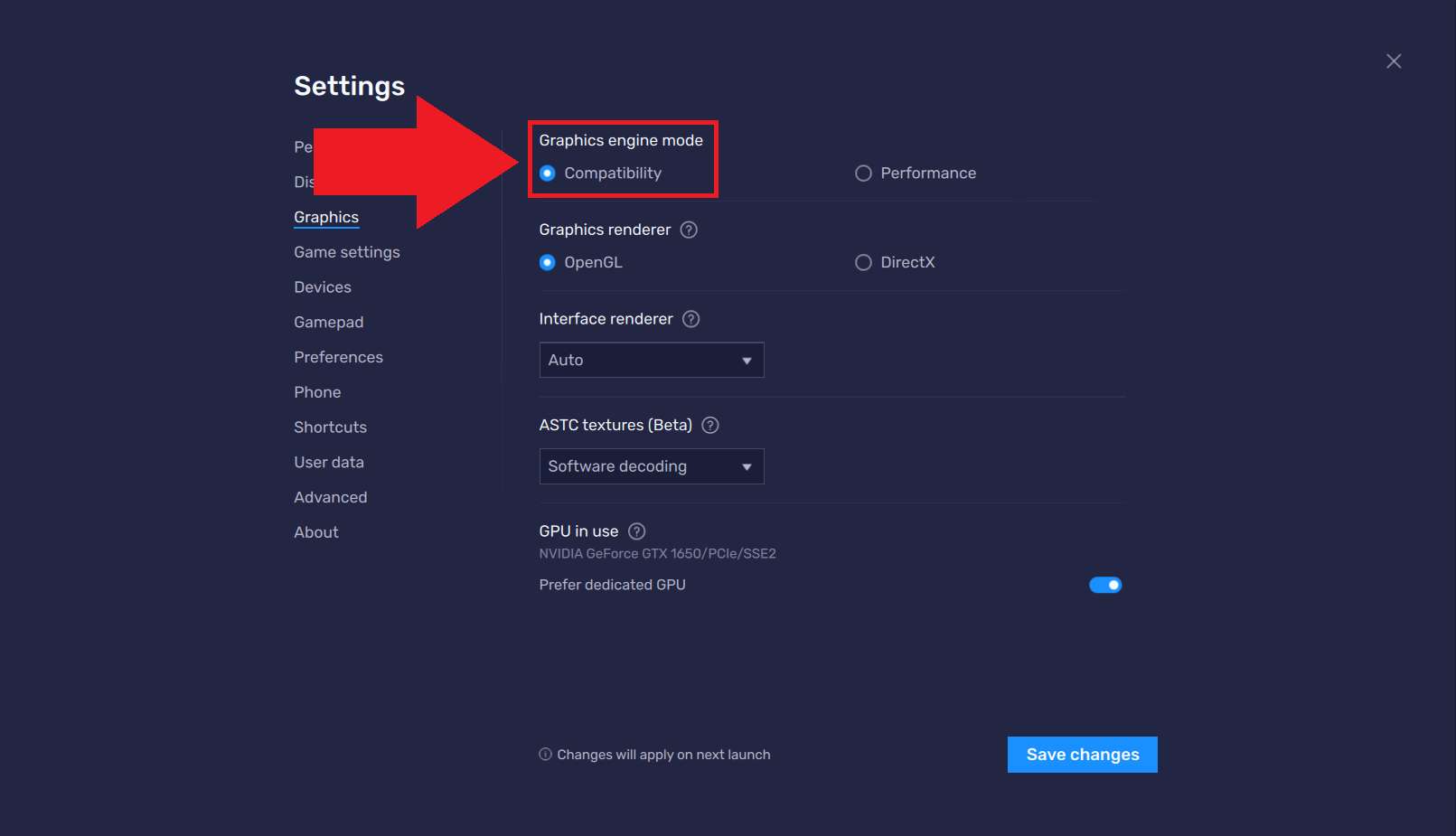Screen dimensions: 1456x836
Task: Click the GPU in use help icon
Action: click(x=637, y=531)
